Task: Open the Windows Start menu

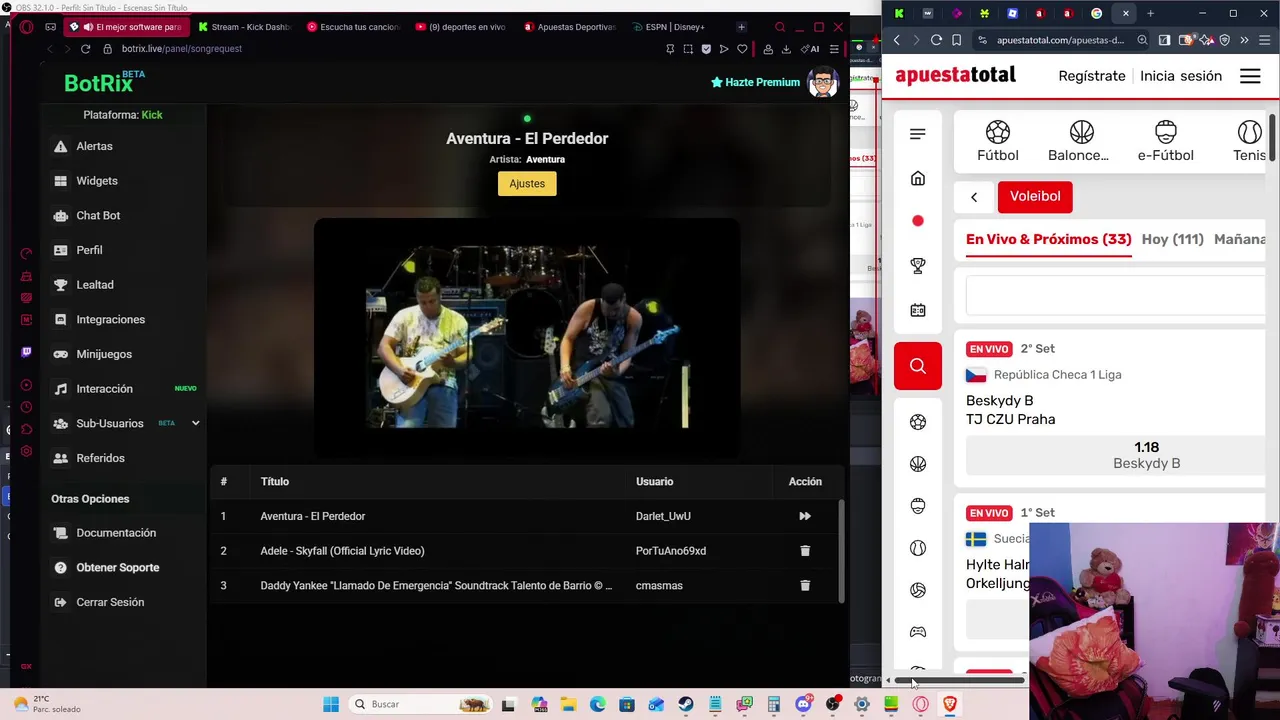Action: pos(331,704)
